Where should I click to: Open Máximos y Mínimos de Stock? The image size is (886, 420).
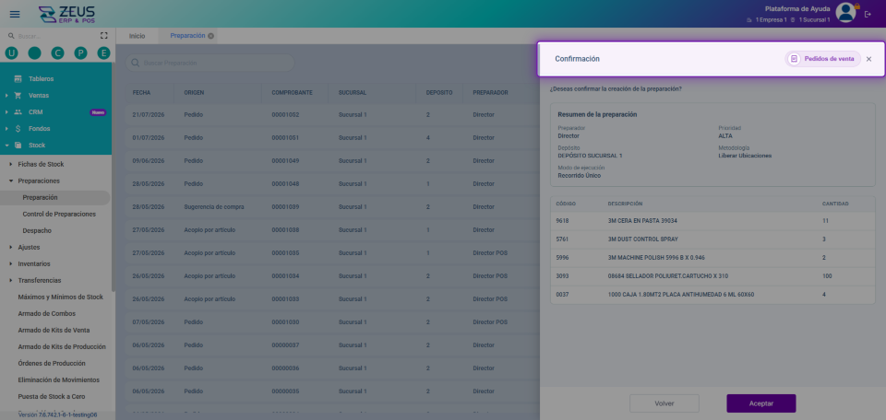60,297
